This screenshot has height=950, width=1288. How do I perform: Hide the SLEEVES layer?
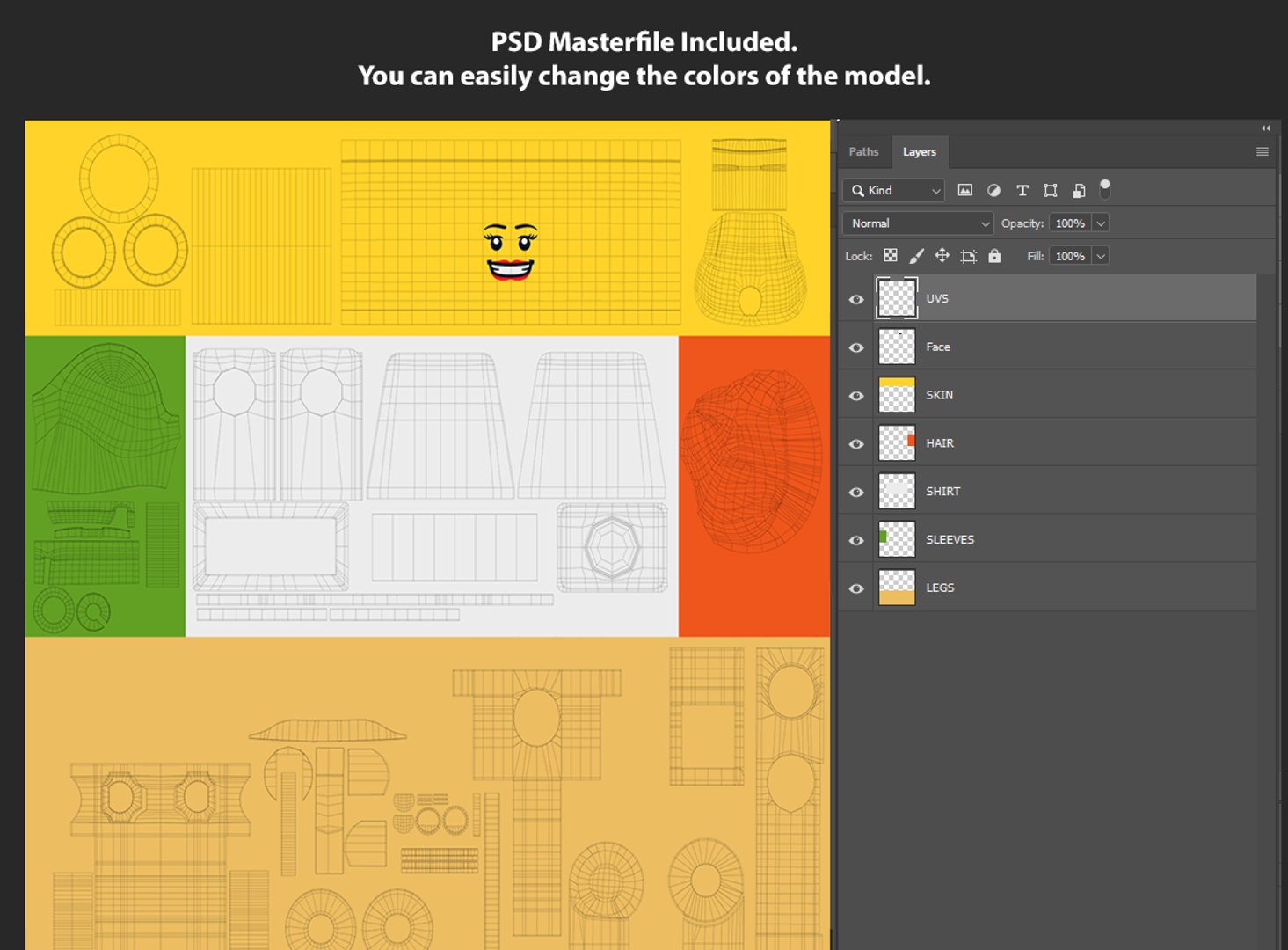(x=856, y=540)
